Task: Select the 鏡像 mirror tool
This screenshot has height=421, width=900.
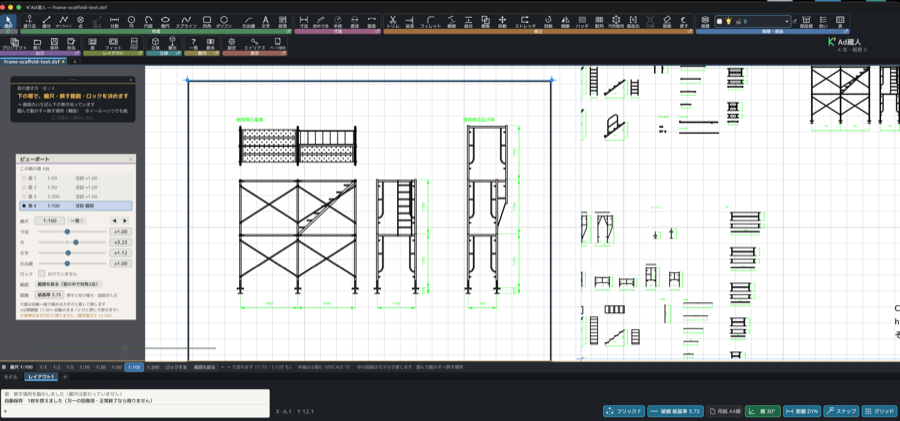Action: click(565, 21)
